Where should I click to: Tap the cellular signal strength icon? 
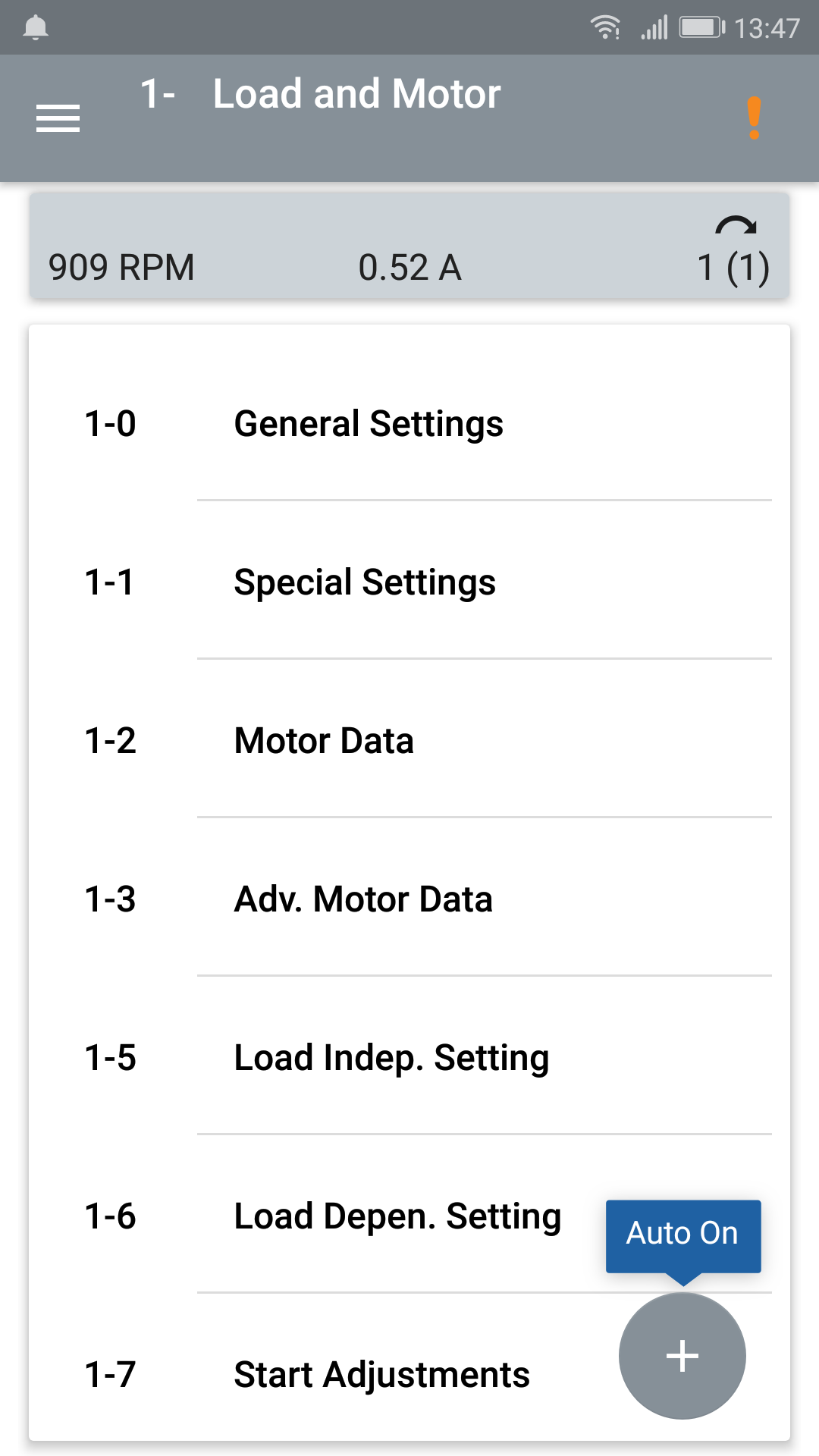coord(654,28)
